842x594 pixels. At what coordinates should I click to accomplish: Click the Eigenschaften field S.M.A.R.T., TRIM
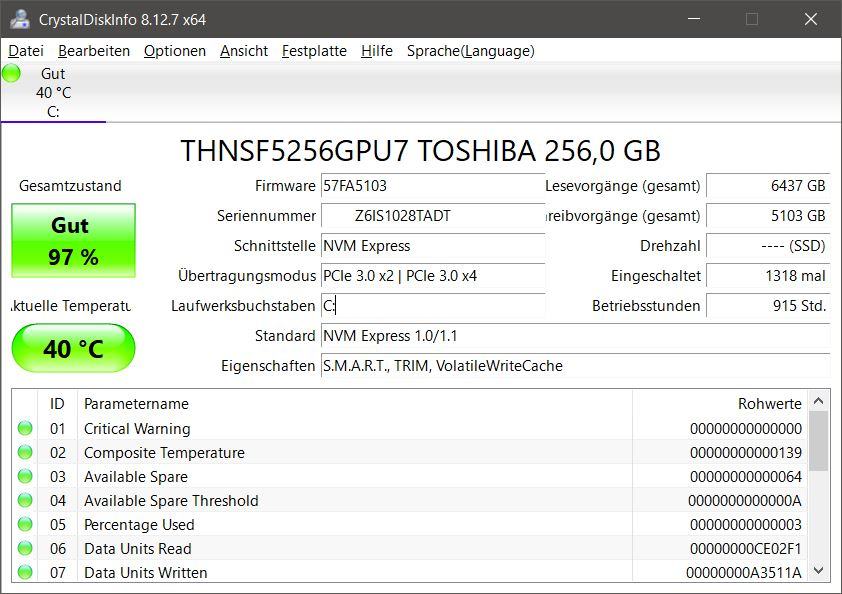[576, 366]
